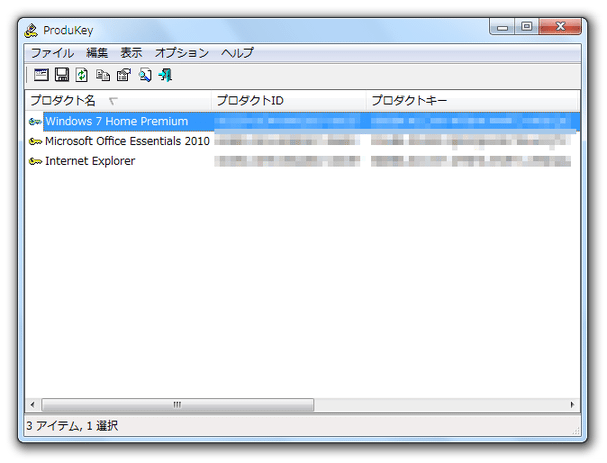Viewport: 607px width, 463px height.
Task: Click the horizontal scrollbar right arrow
Action: [x=572, y=405]
